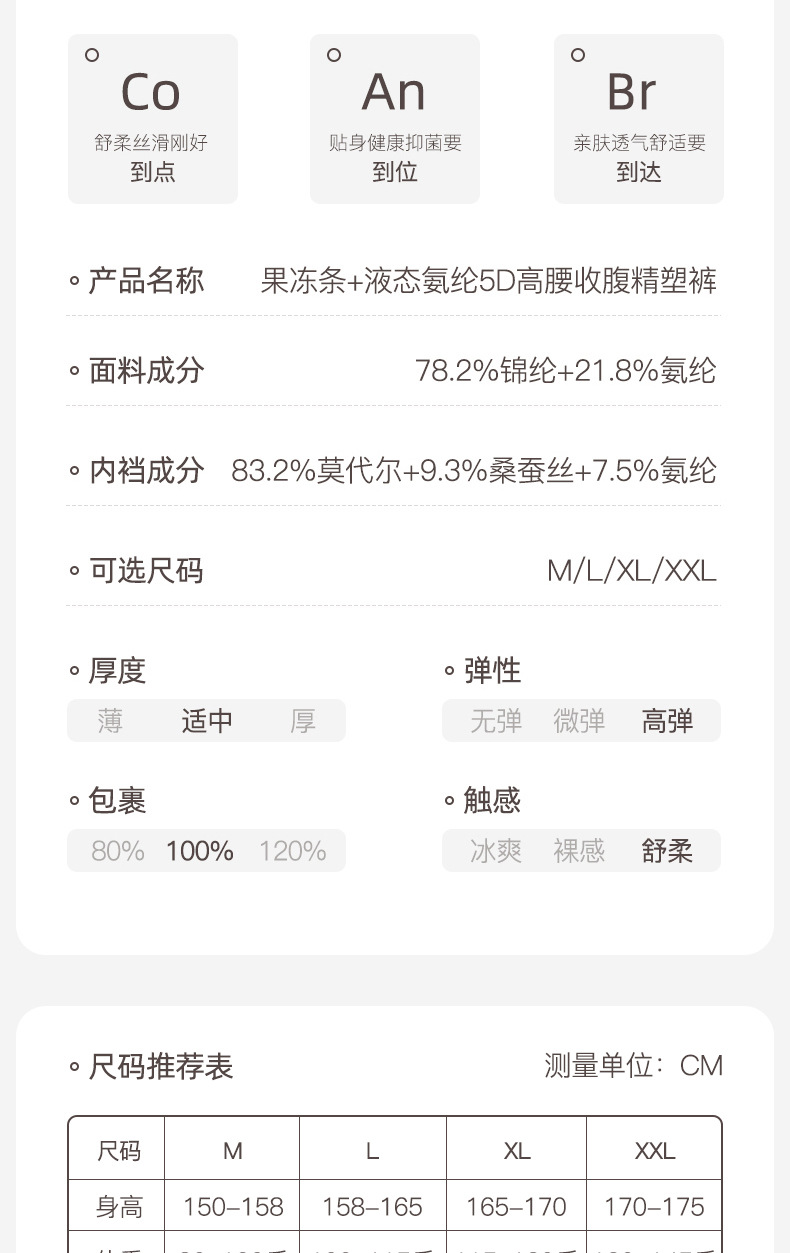Pick 120% wrap coverage option
The image size is (790, 1253).
[292, 851]
